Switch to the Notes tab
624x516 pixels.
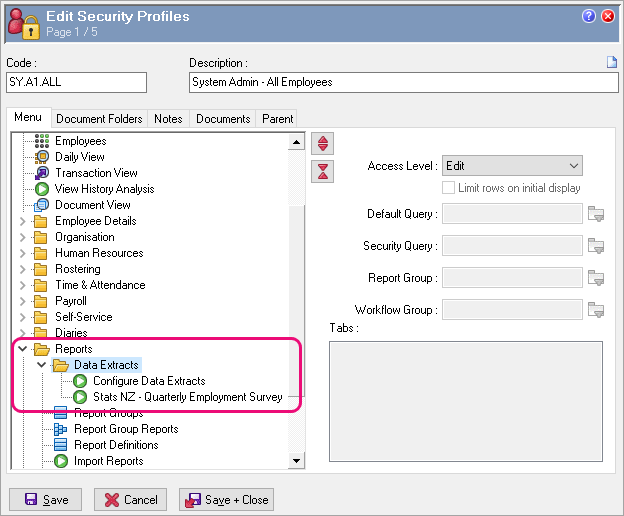pyautogui.click(x=168, y=119)
